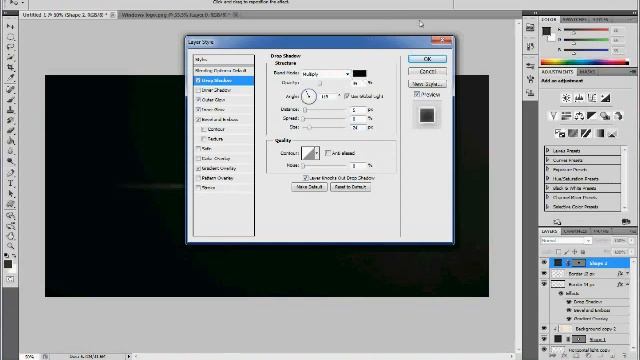Click the Make Default button
Image resolution: width=640 pixels, height=360 pixels.
point(309,187)
